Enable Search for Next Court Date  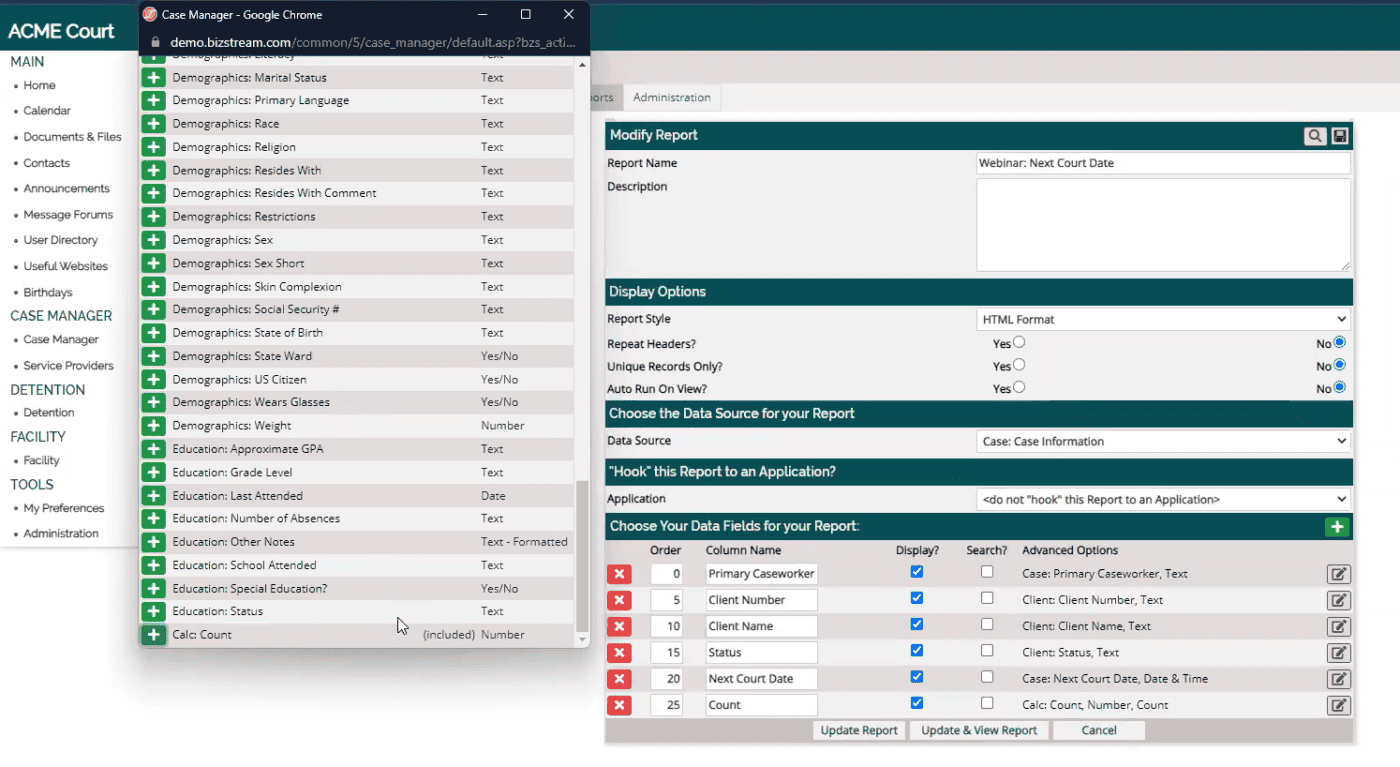[987, 676]
